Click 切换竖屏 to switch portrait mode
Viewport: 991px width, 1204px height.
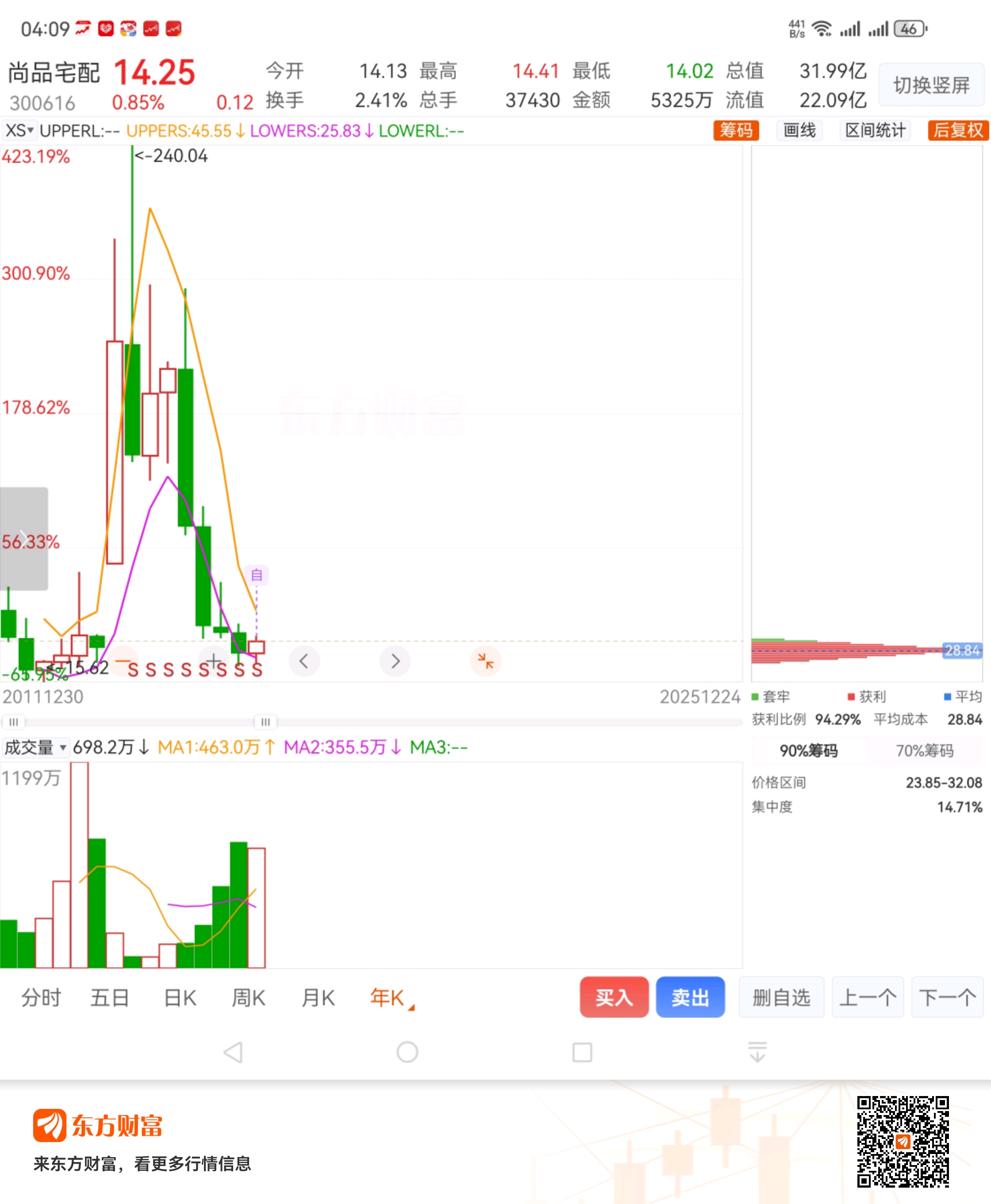[x=931, y=85]
